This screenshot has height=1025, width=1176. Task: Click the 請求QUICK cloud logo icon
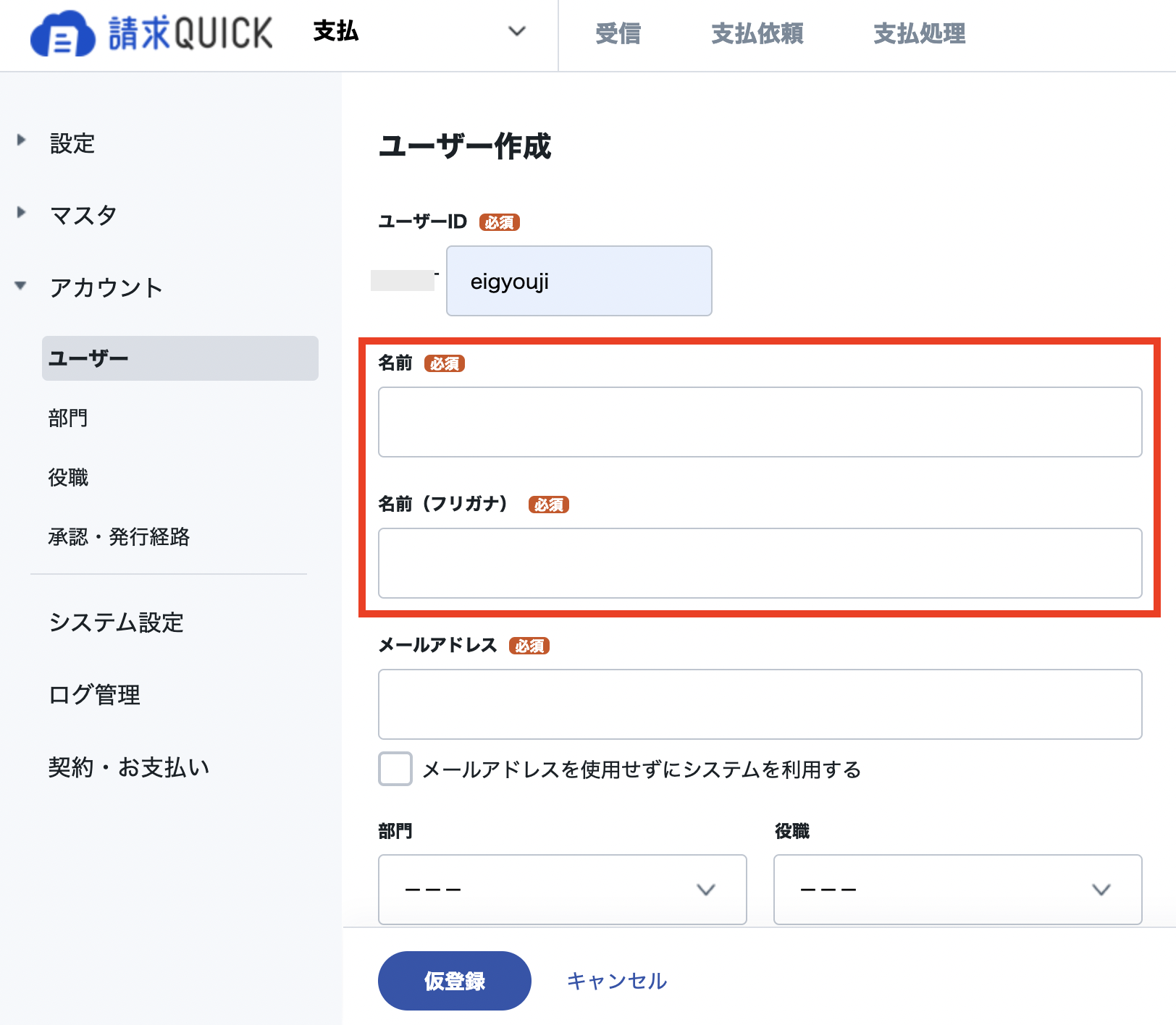[62, 33]
